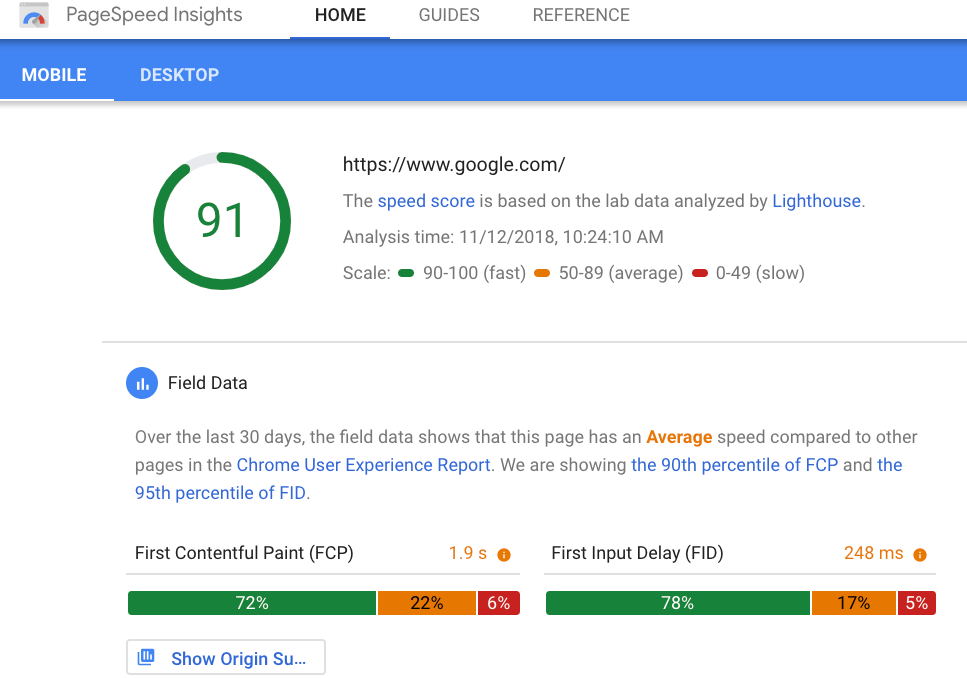This screenshot has width=967, height=678.
Task: Click the Show Origin Summary button
Action: (x=225, y=657)
